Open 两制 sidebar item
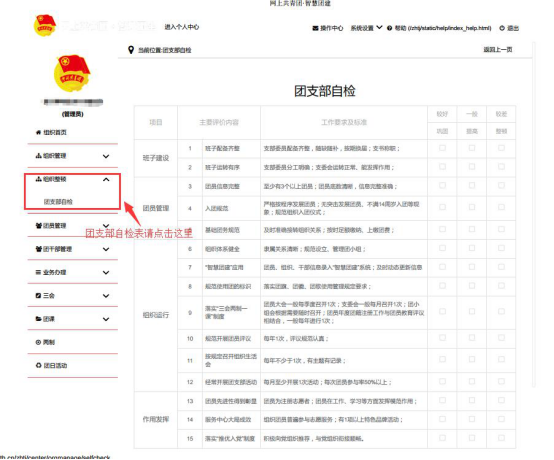 point(45,342)
